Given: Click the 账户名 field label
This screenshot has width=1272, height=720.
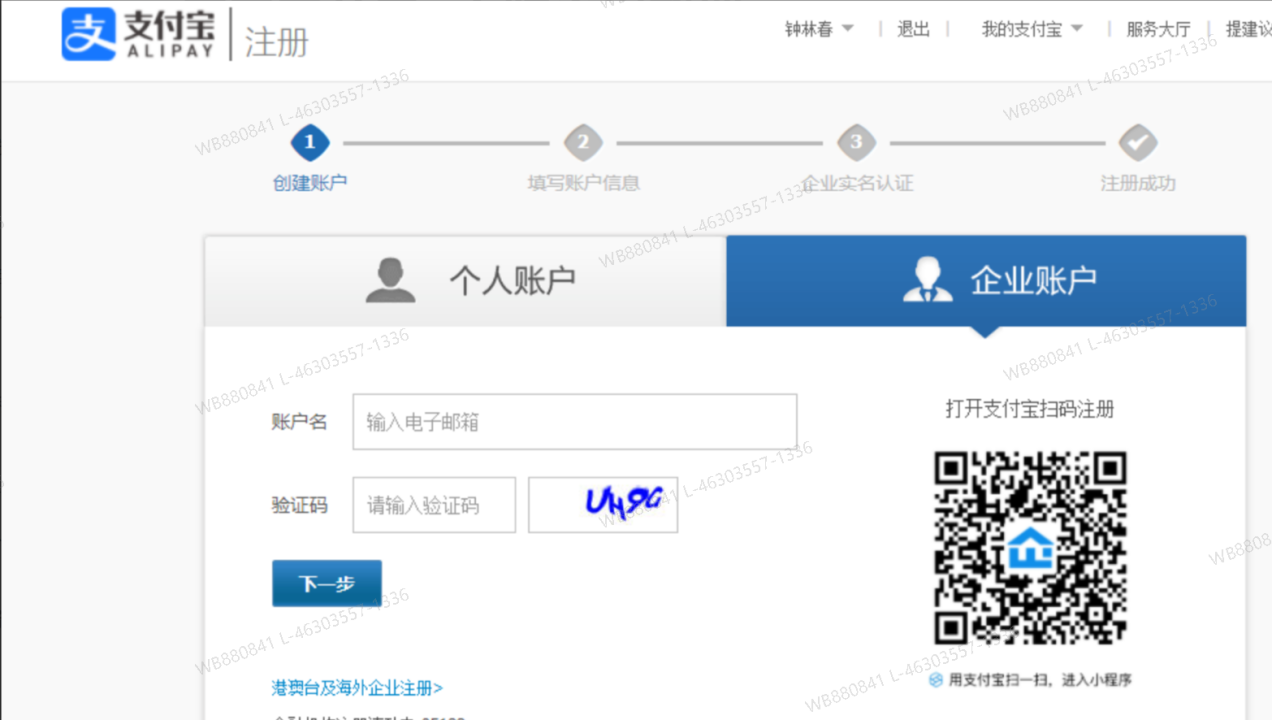Looking at the screenshot, I should tap(299, 422).
